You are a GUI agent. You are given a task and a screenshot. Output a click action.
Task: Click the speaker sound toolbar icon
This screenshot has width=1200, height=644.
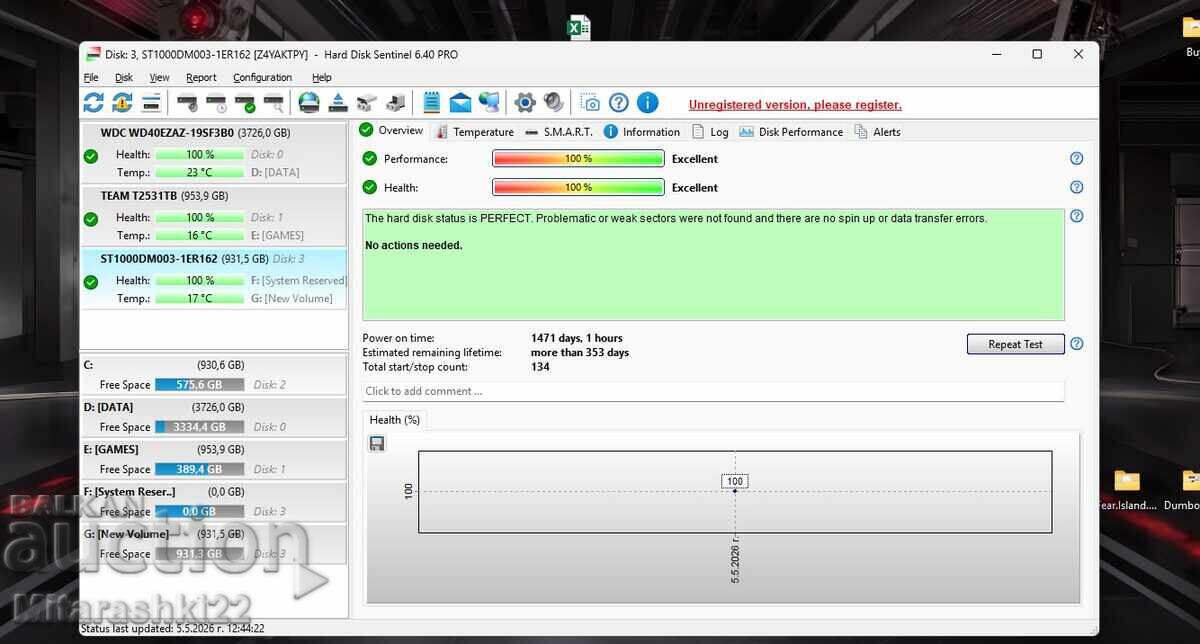(553, 102)
